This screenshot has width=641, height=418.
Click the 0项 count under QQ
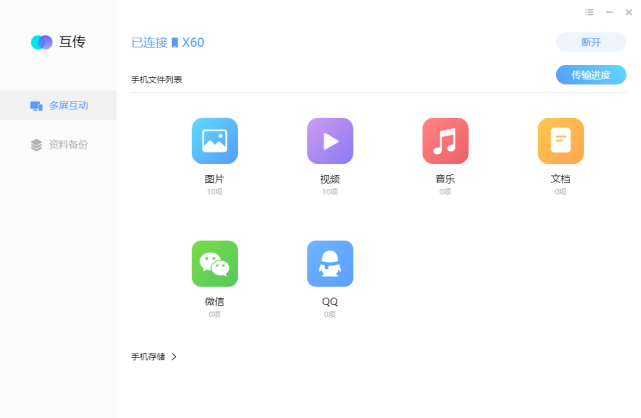coord(330,314)
